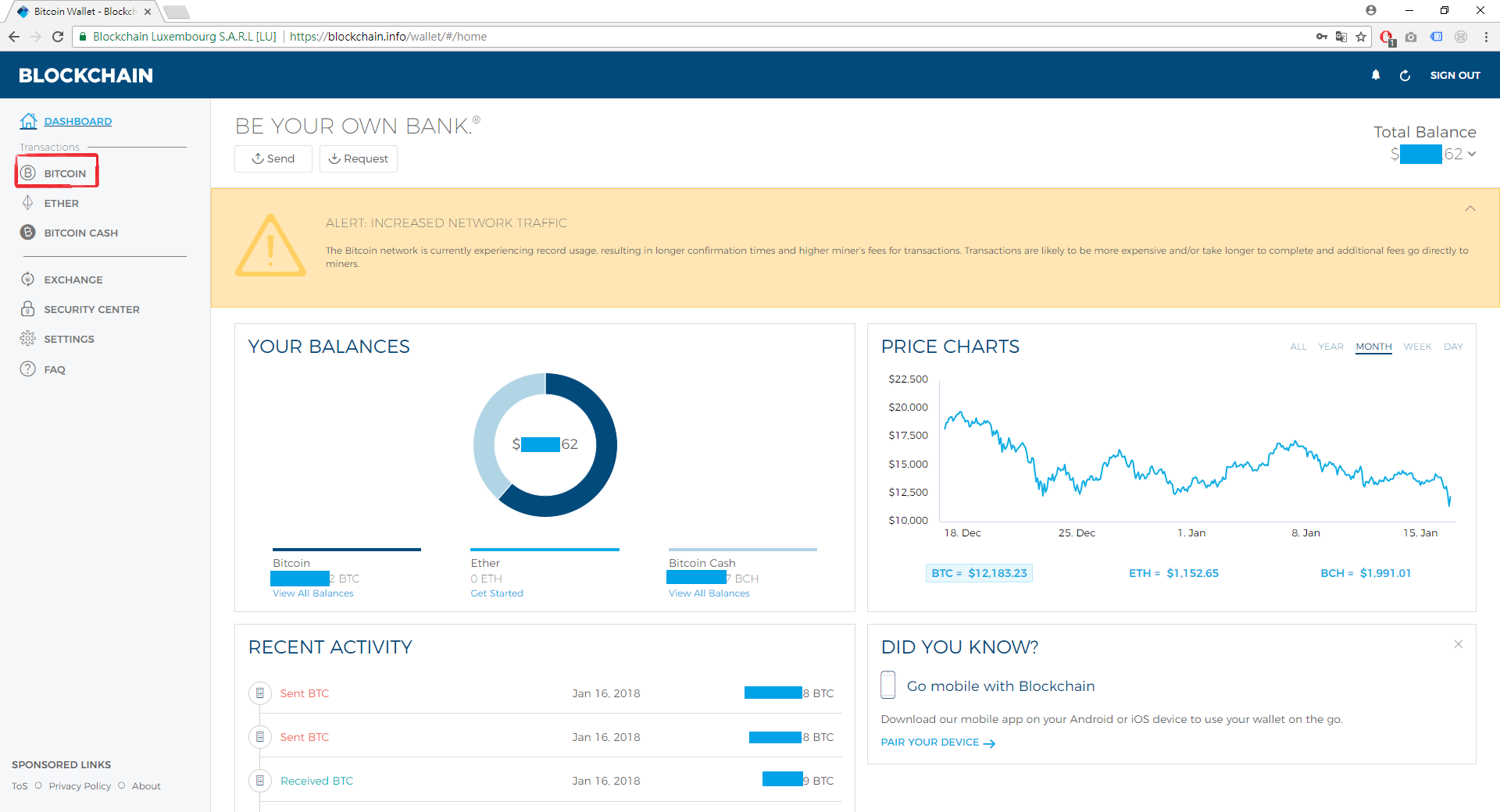Click the Settings gear icon

coord(28,339)
